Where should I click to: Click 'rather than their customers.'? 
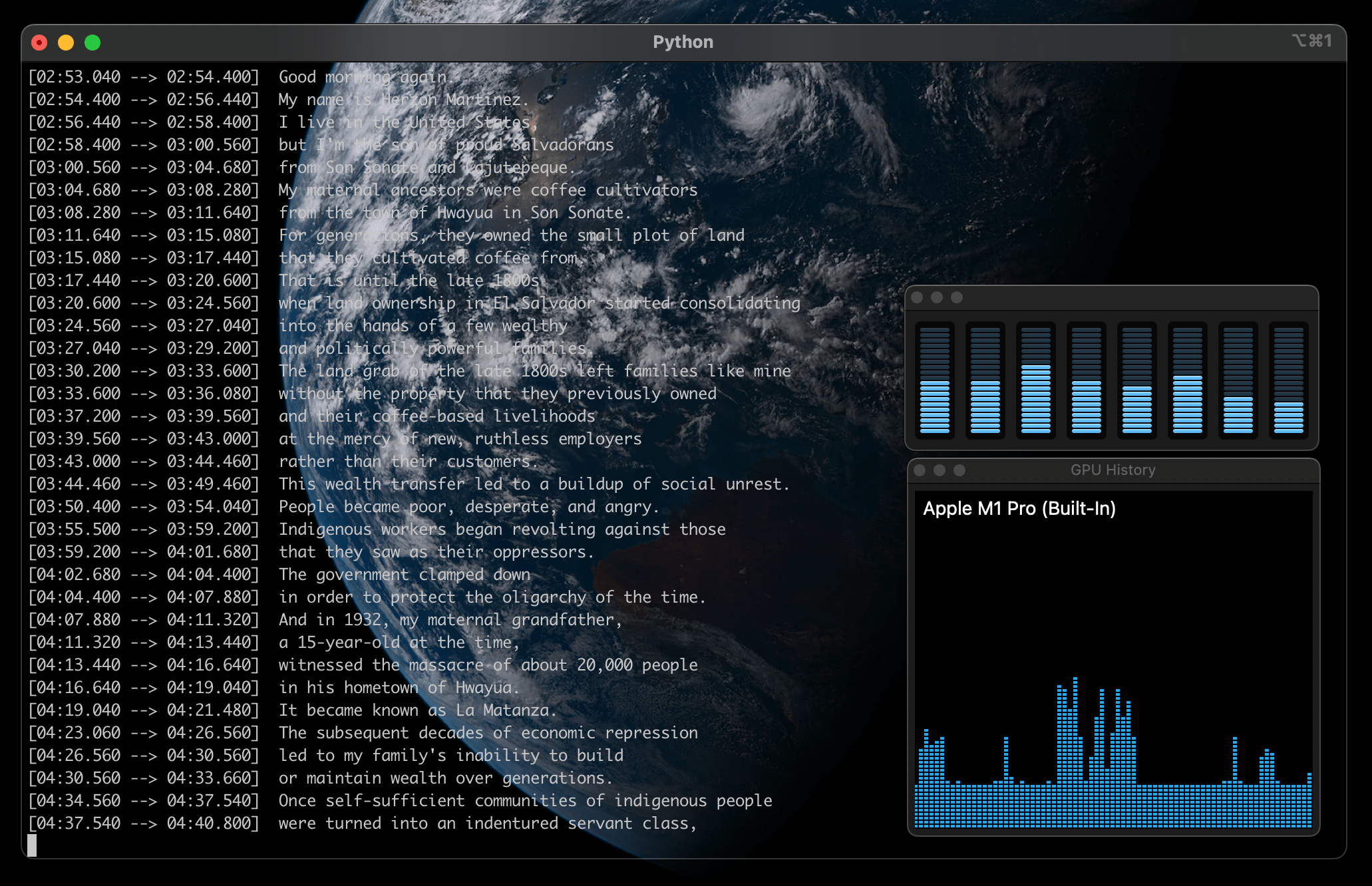click(409, 462)
